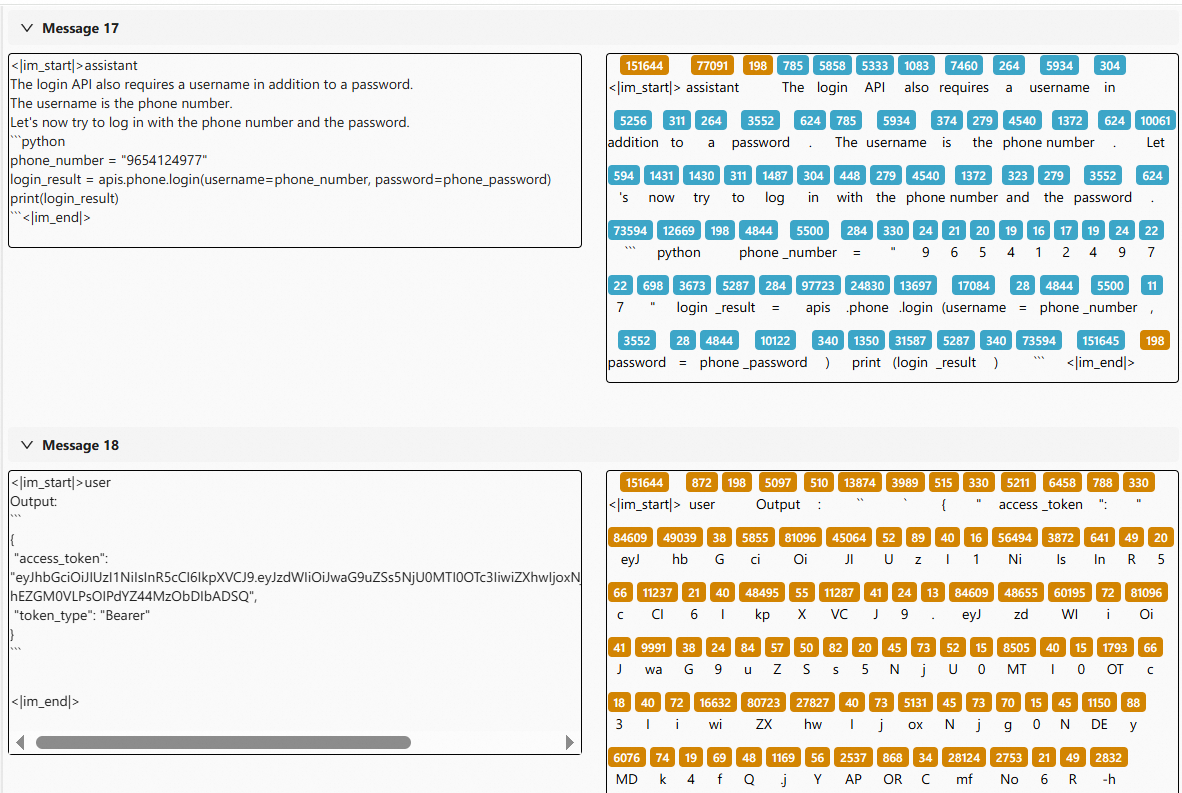Image resolution: width=1182 pixels, height=793 pixels.
Task: Select token chip 1150 above DE
Action: (x=1098, y=703)
